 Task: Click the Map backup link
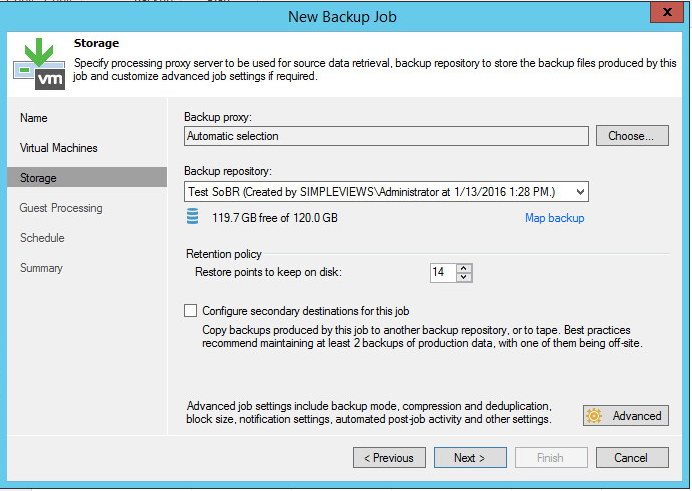click(x=554, y=218)
